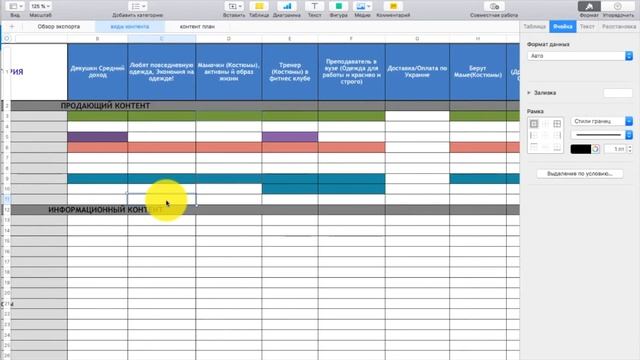This screenshot has height=360, width=640.
Task: Open the Вид view options button
Action: tap(16, 7)
